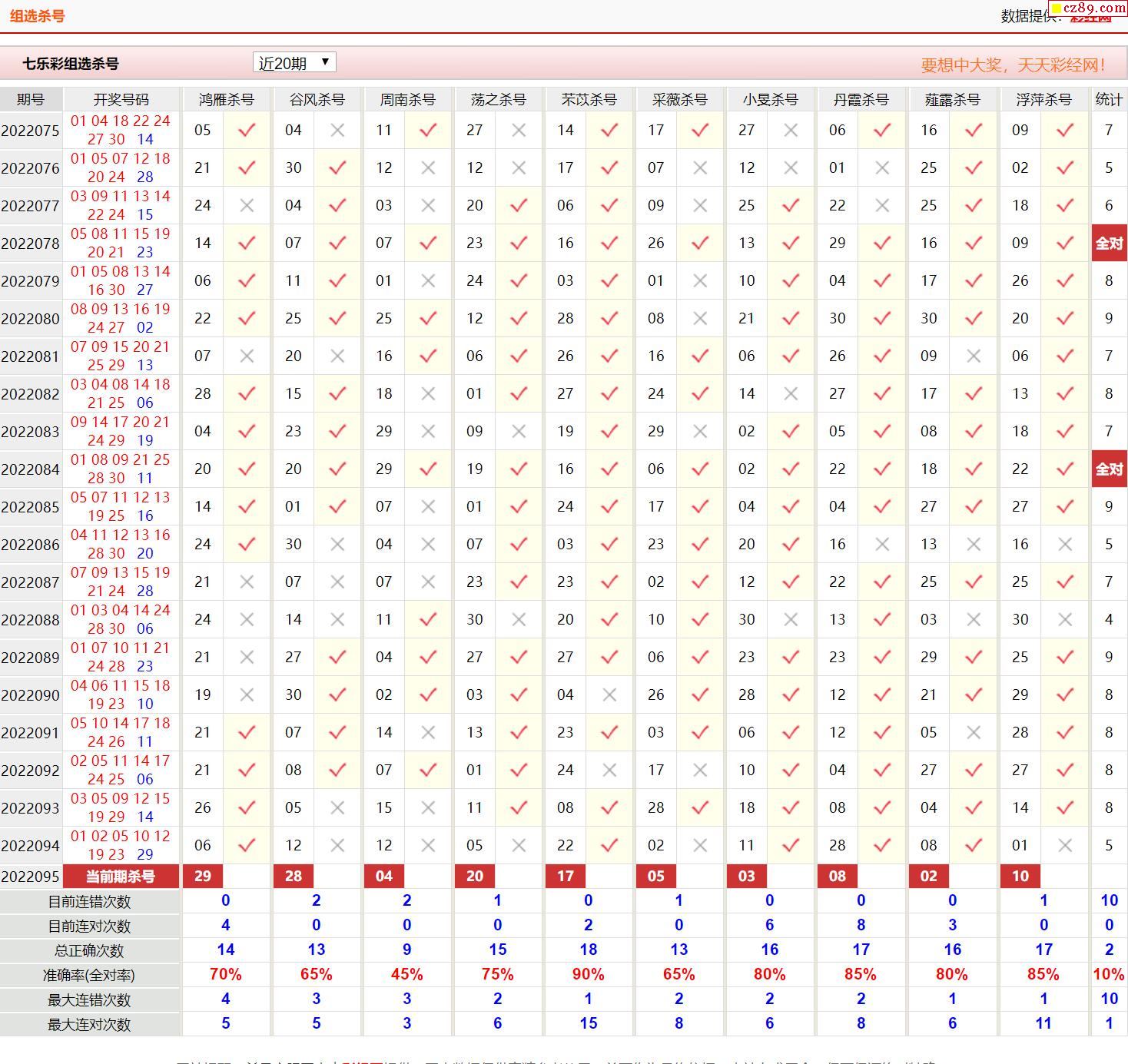Select the 当前期杀号 label in row 2022095
1128x1064 pixels.
pyautogui.click(x=121, y=877)
